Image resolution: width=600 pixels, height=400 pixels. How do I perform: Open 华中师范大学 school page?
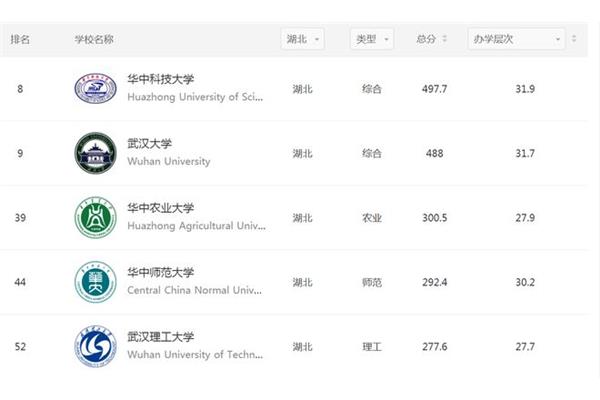161,272
